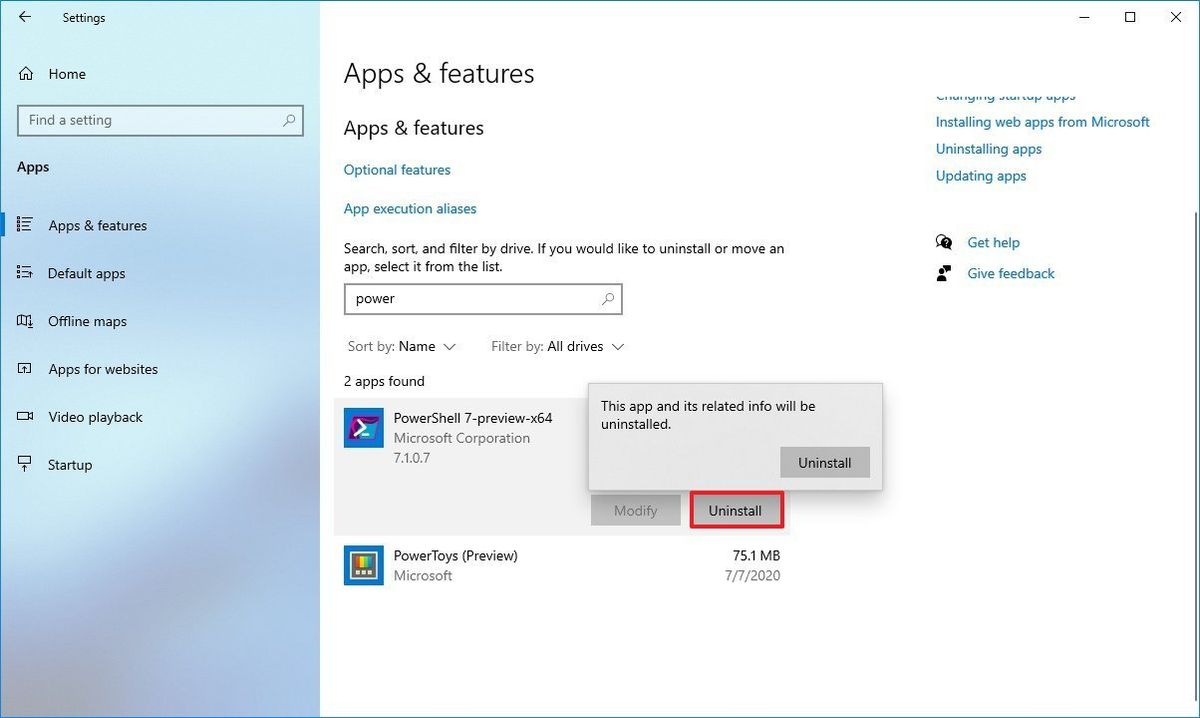Open Offline maps page
Image resolution: width=1200 pixels, height=718 pixels.
(x=88, y=322)
